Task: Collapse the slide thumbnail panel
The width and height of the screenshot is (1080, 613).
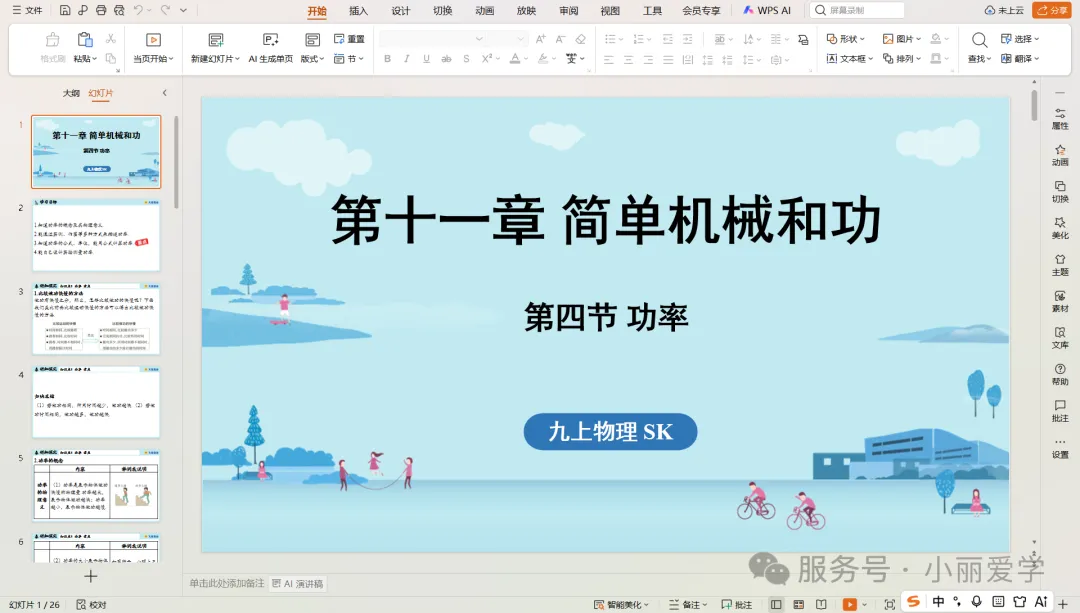Action: pyautogui.click(x=165, y=92)
